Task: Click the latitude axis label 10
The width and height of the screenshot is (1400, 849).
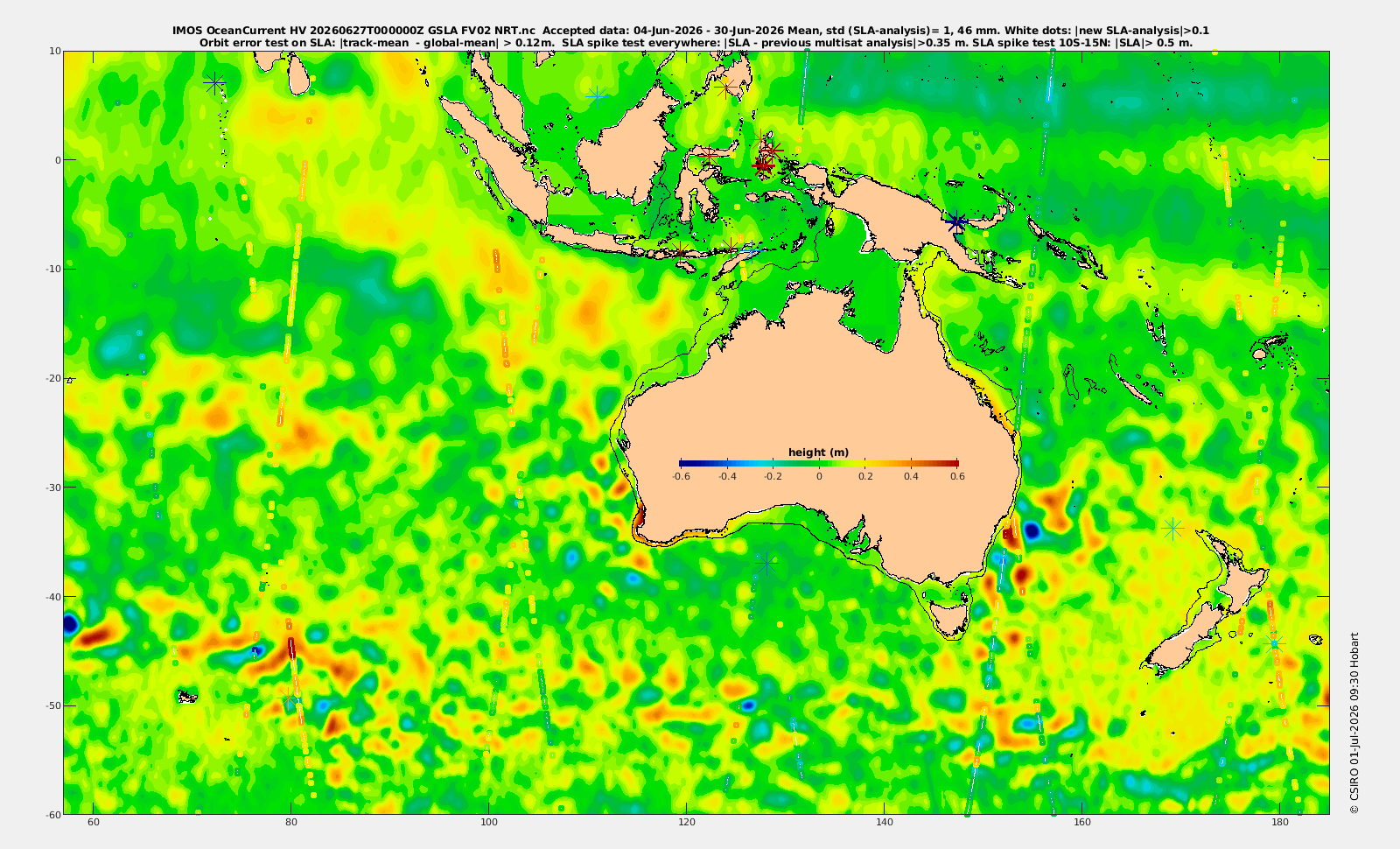Action: [x=55, y=51]
